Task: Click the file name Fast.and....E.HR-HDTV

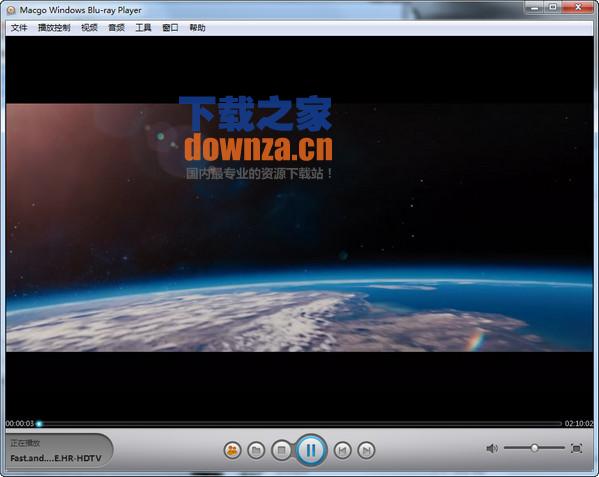Action: click(x=56, y=458)
